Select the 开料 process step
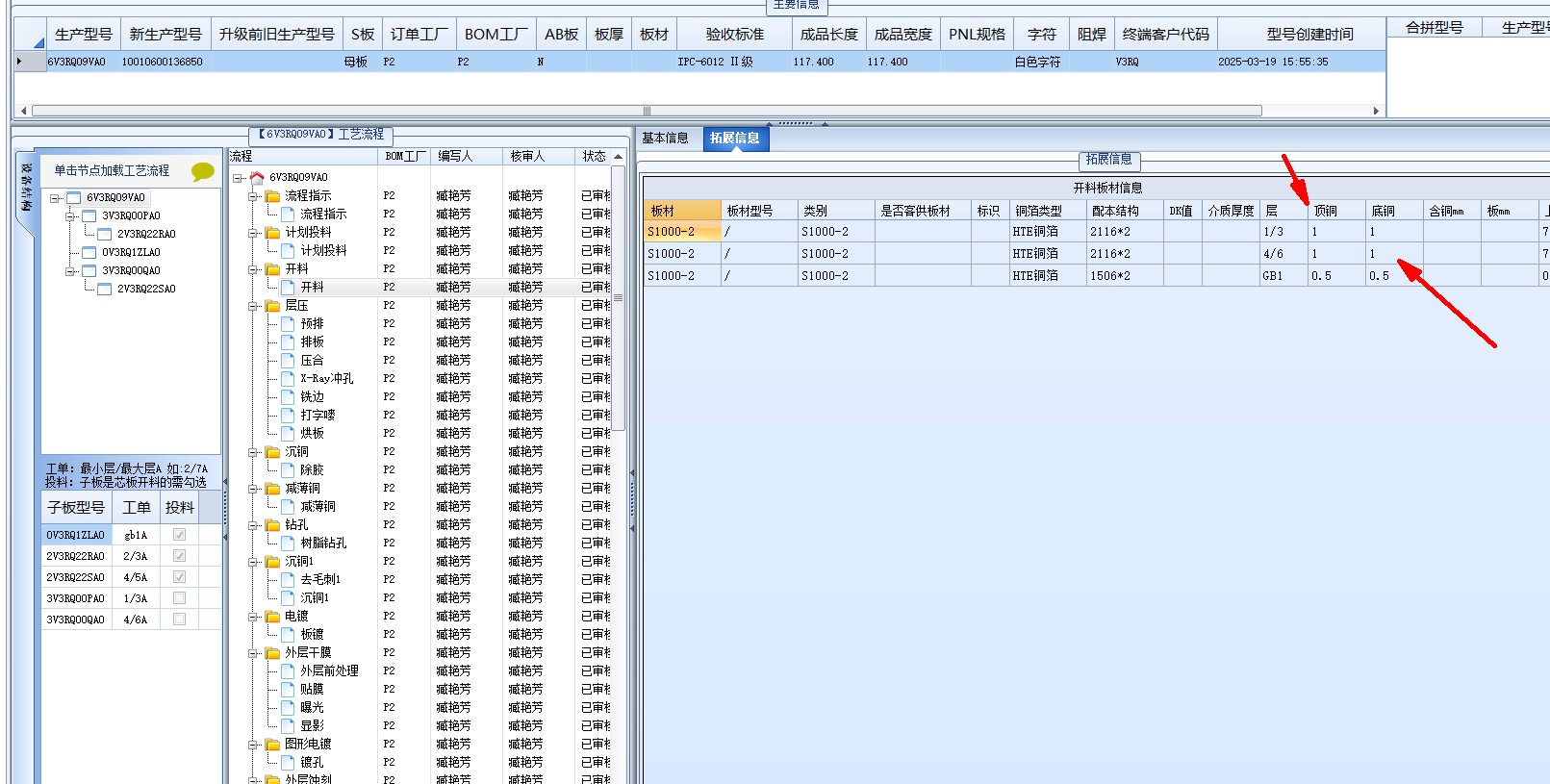This screenshot has width=1550, height=784. tap(312, 288)
